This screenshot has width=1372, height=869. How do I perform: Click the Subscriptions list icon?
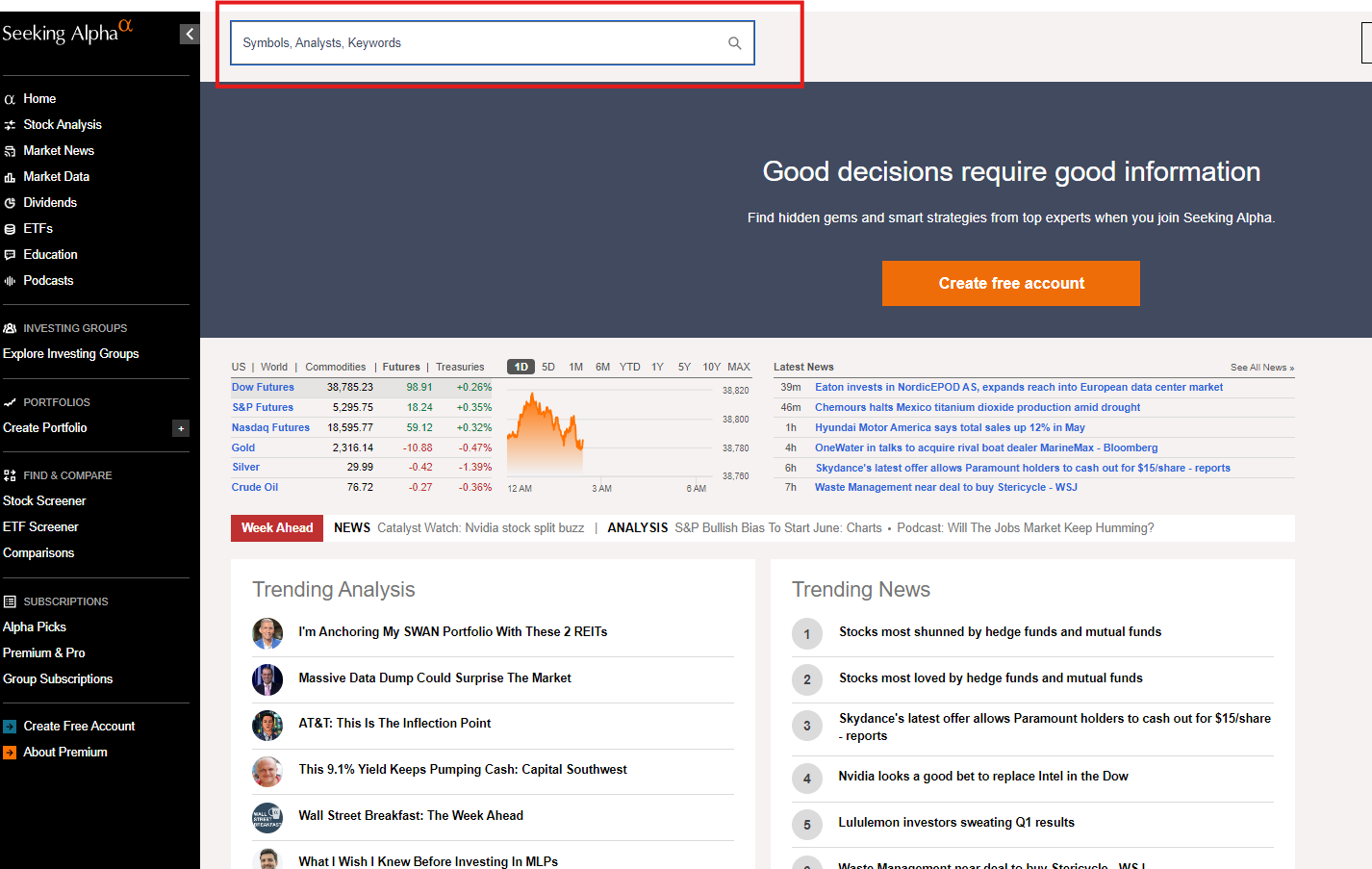click(x=11, y=601)
